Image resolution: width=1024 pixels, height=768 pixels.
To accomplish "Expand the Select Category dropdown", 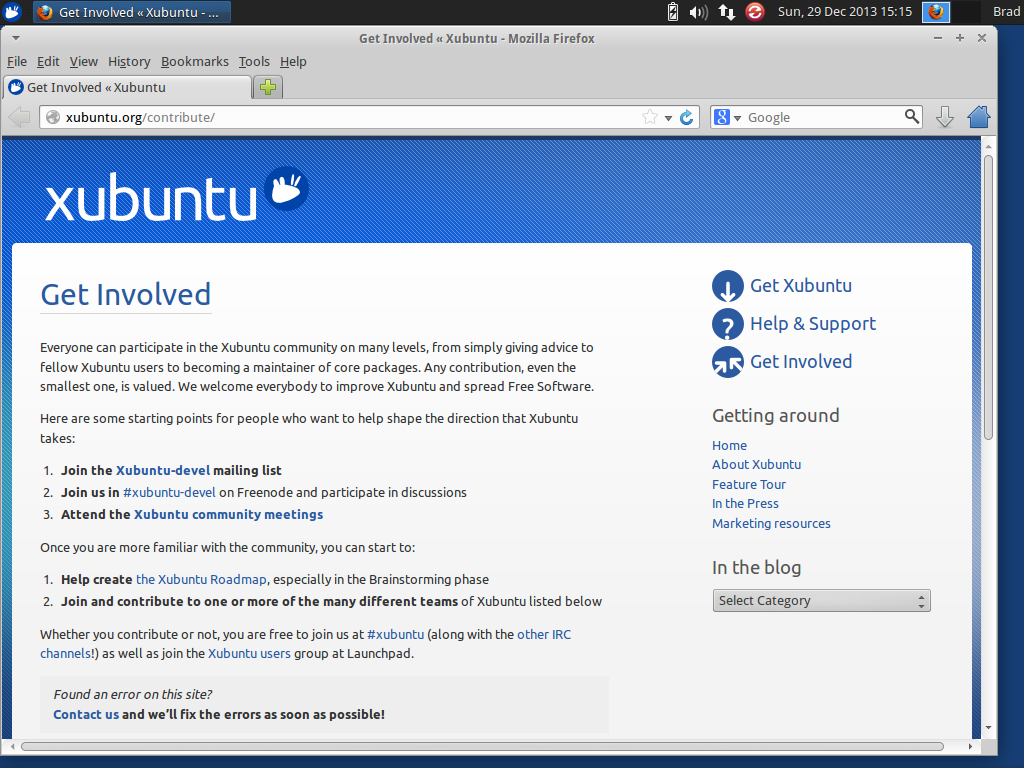I will tap(822, 601).
